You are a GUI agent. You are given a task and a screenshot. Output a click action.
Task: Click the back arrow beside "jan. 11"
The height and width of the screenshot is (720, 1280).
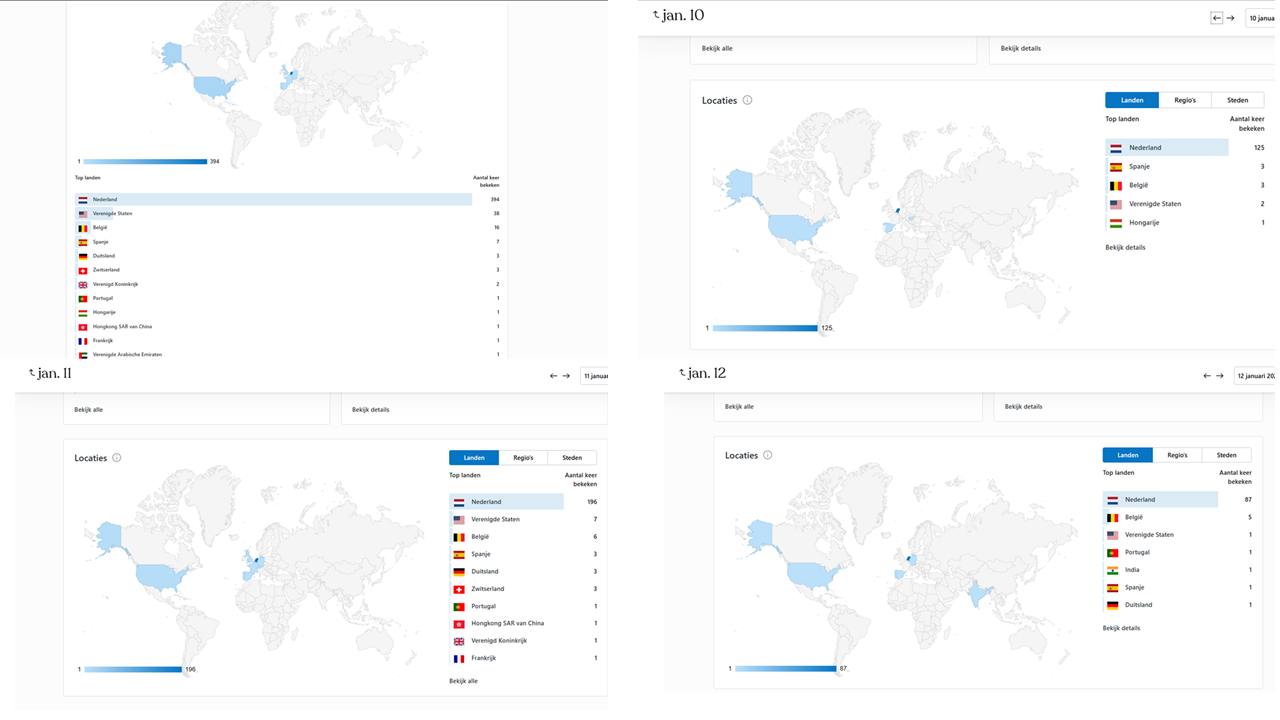tap(32, 374)
